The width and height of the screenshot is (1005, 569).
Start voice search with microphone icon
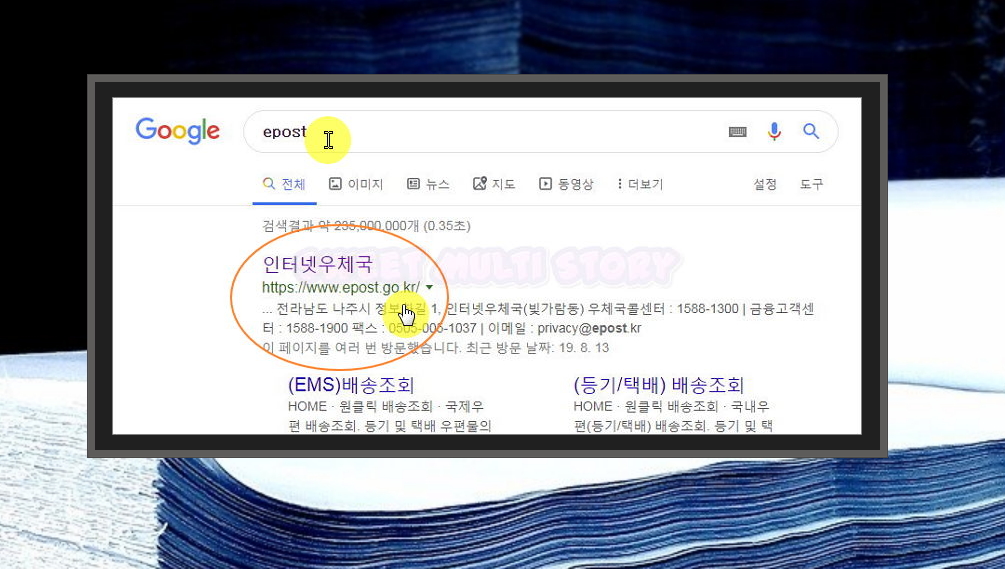coord(774,131)
